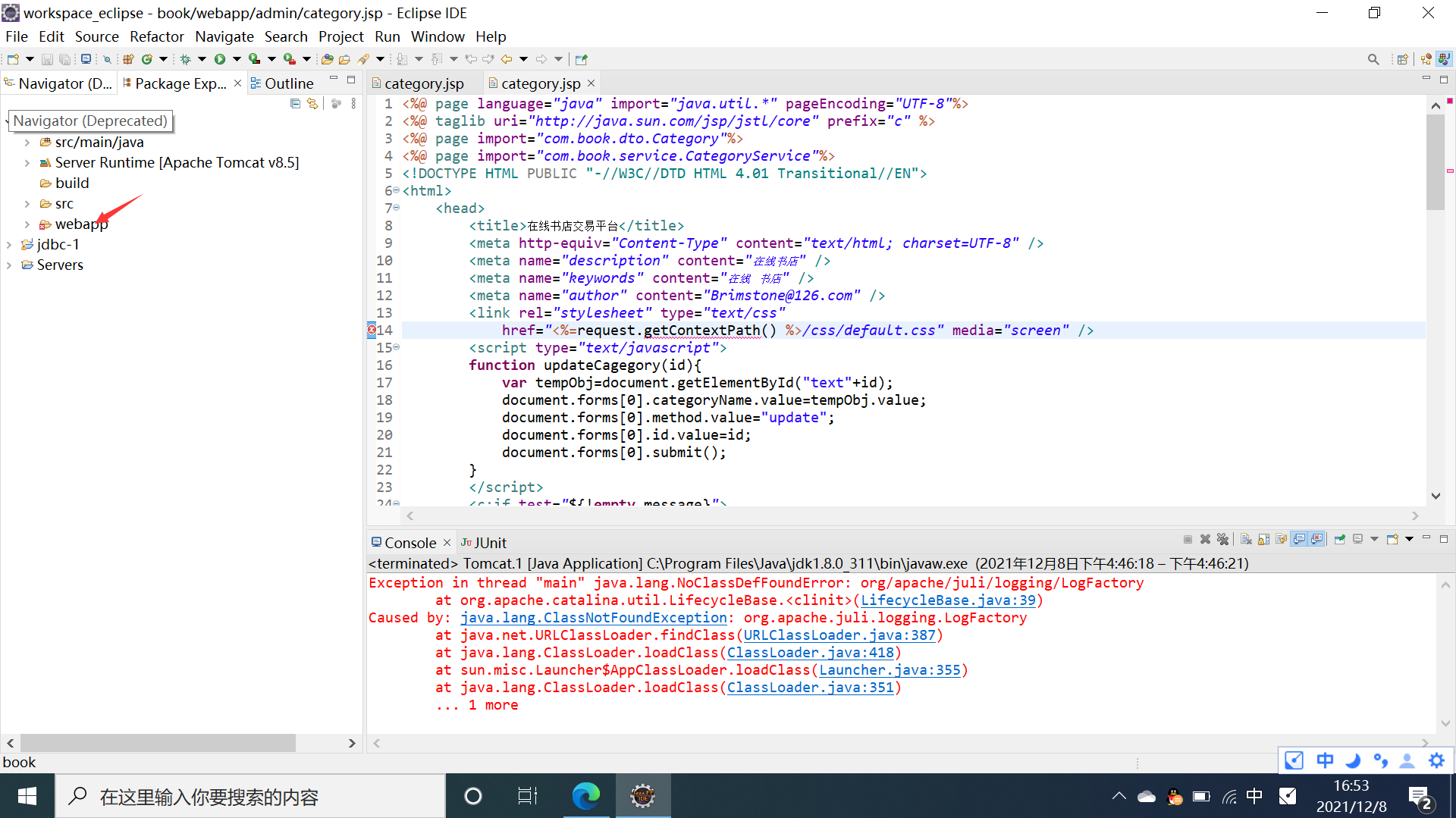Click the green Run button
The width and height of the screenshot is (1456, 818).
pyautogui.click(x=220, y=59)
